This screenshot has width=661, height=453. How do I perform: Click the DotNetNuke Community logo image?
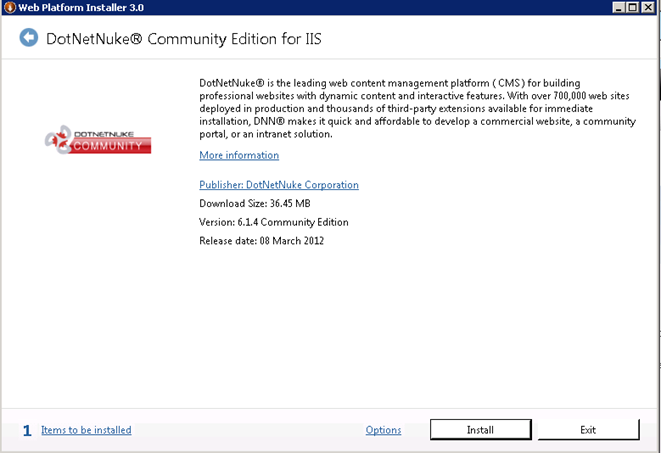pyautogui.click(x=98, y=139)
